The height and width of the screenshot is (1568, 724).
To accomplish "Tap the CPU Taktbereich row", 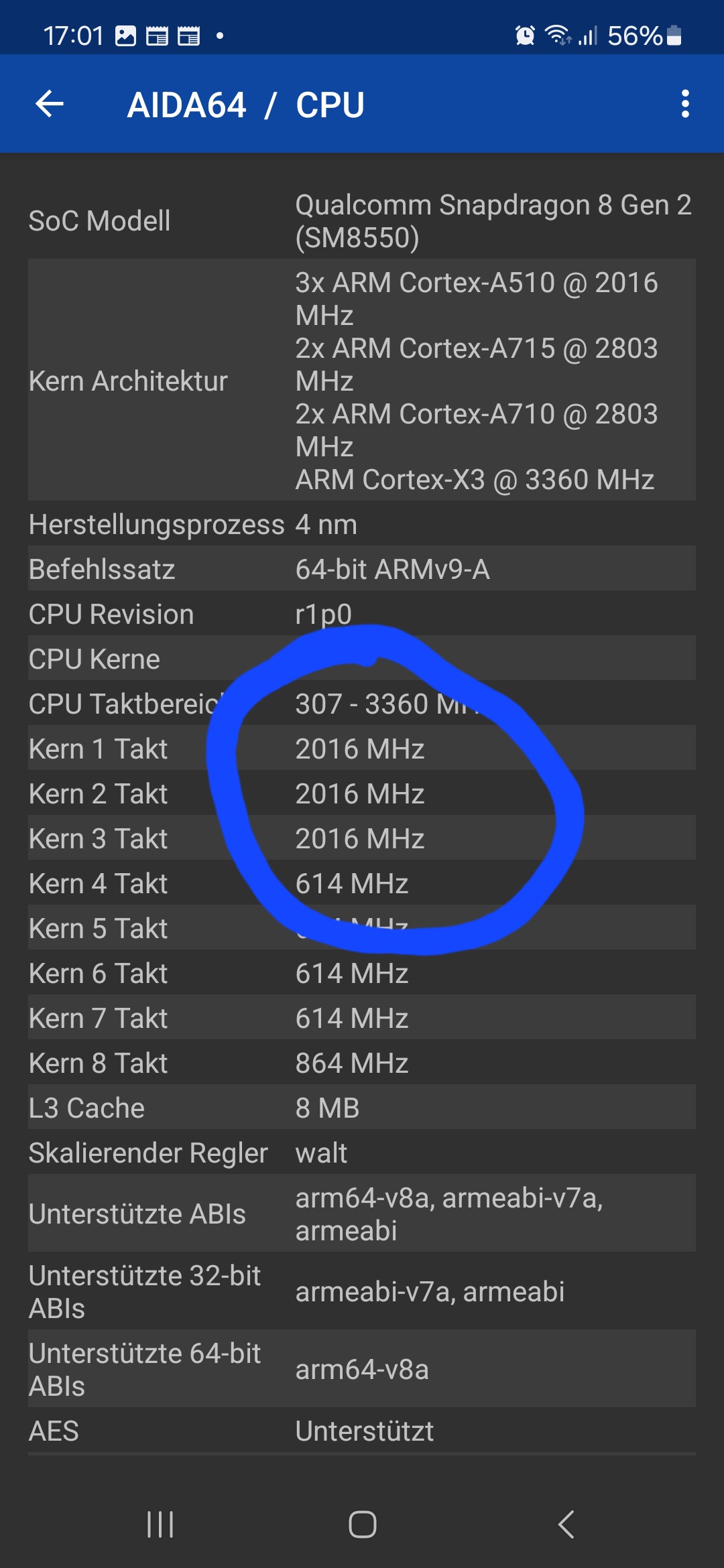I will click(x=362, y=704).
